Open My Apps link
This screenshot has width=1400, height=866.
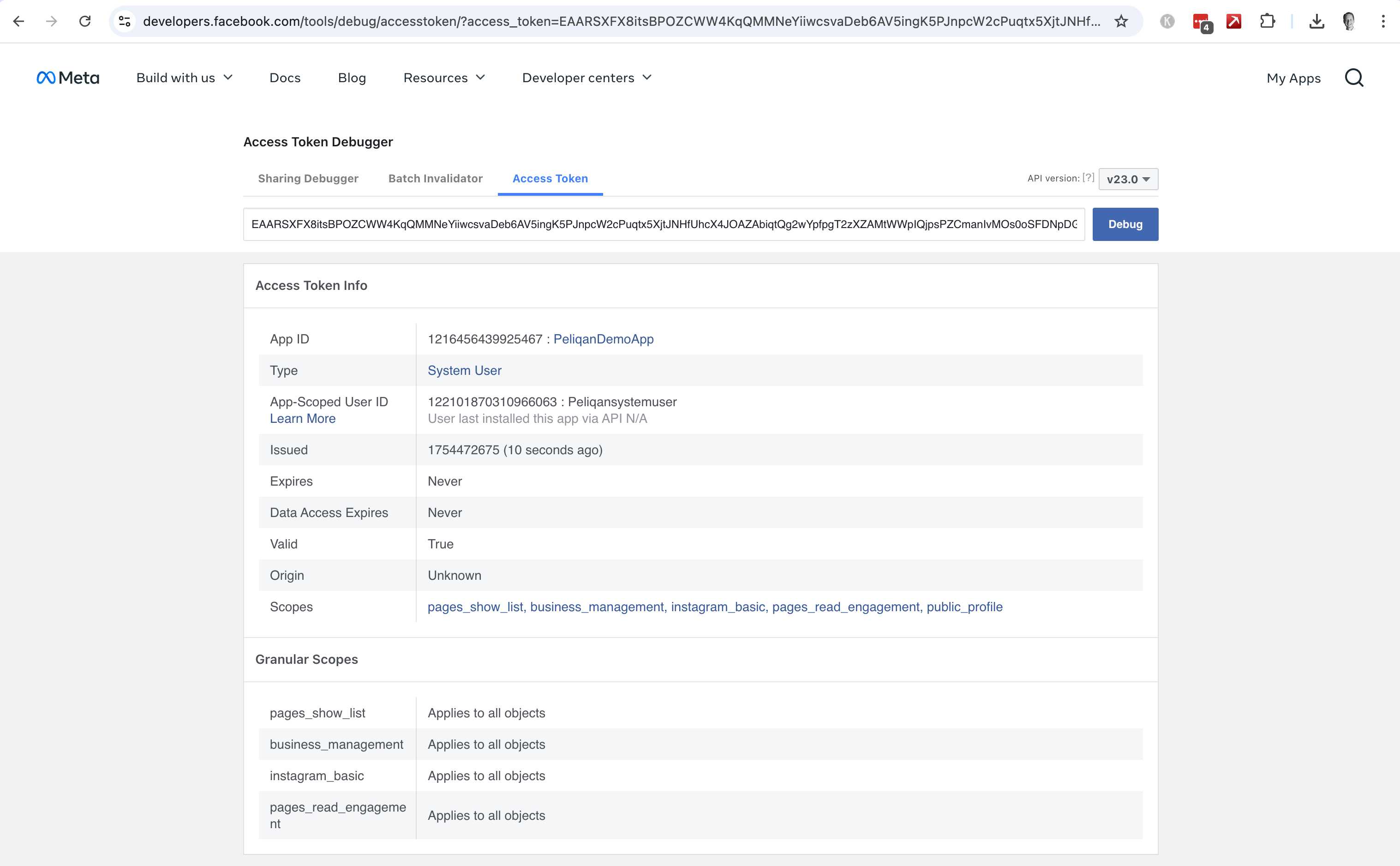(x=1293, y=78)
